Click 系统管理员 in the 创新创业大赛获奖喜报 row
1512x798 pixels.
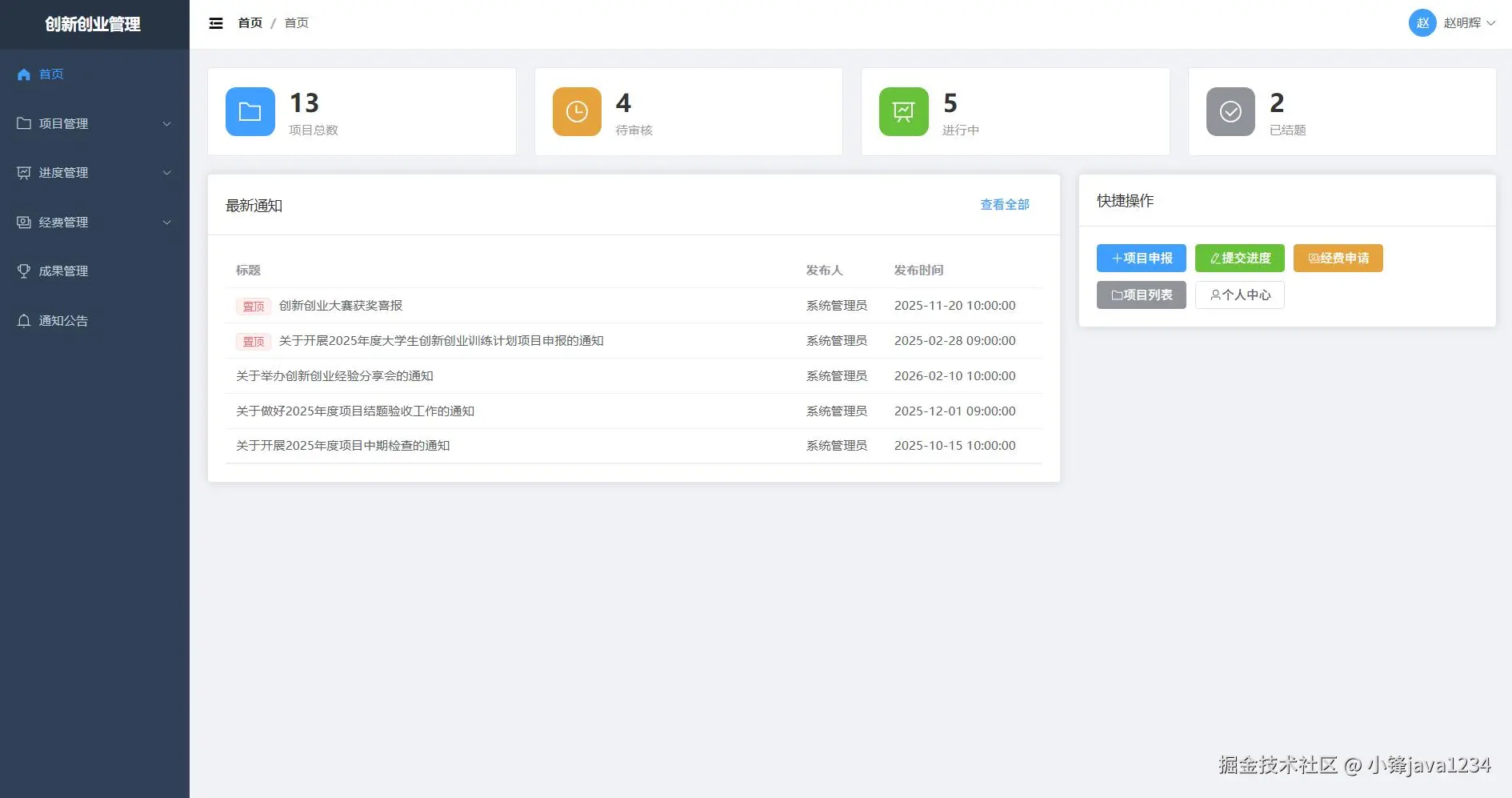click(837, 306)
